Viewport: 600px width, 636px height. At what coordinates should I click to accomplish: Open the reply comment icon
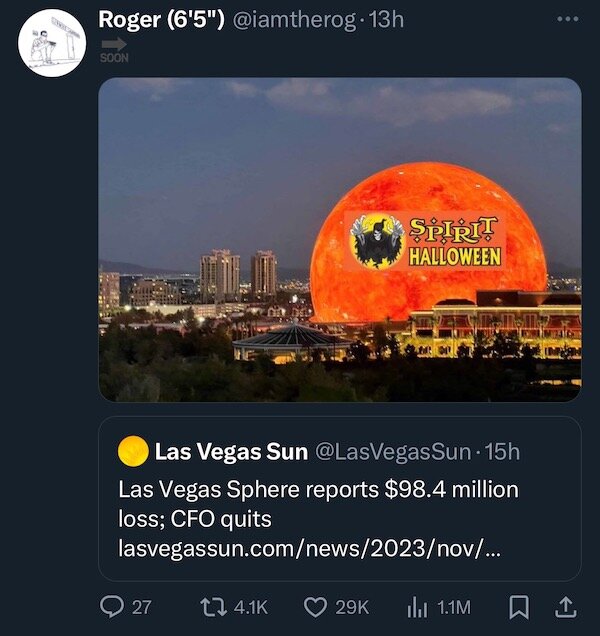pyautogui.click(x=110, y=606)
